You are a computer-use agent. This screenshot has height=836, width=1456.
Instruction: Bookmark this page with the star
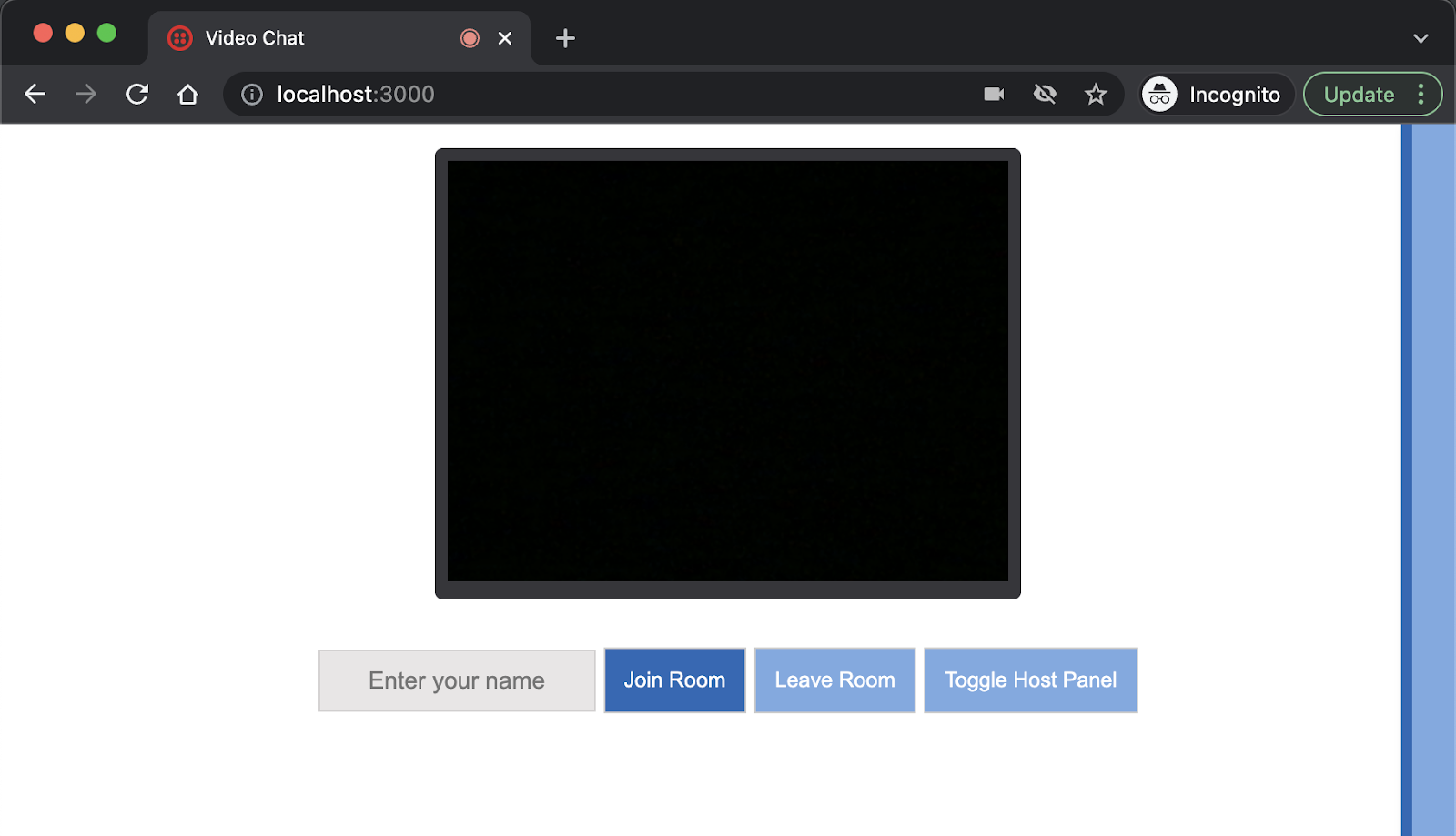point(1096,94)
